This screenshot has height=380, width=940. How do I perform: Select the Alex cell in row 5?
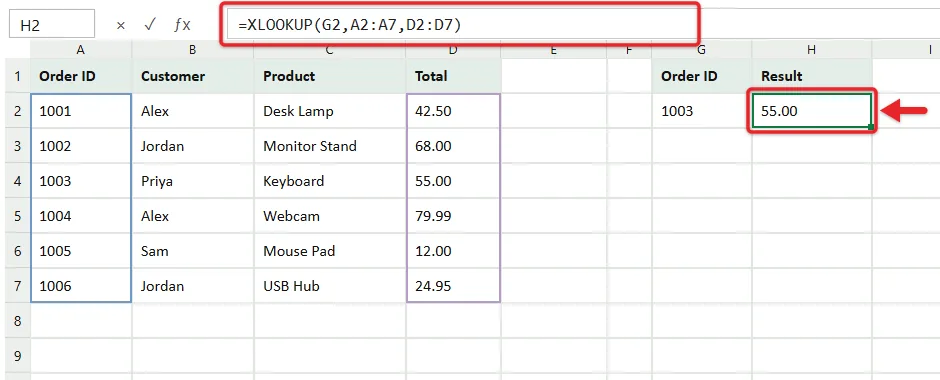point(193,216)
